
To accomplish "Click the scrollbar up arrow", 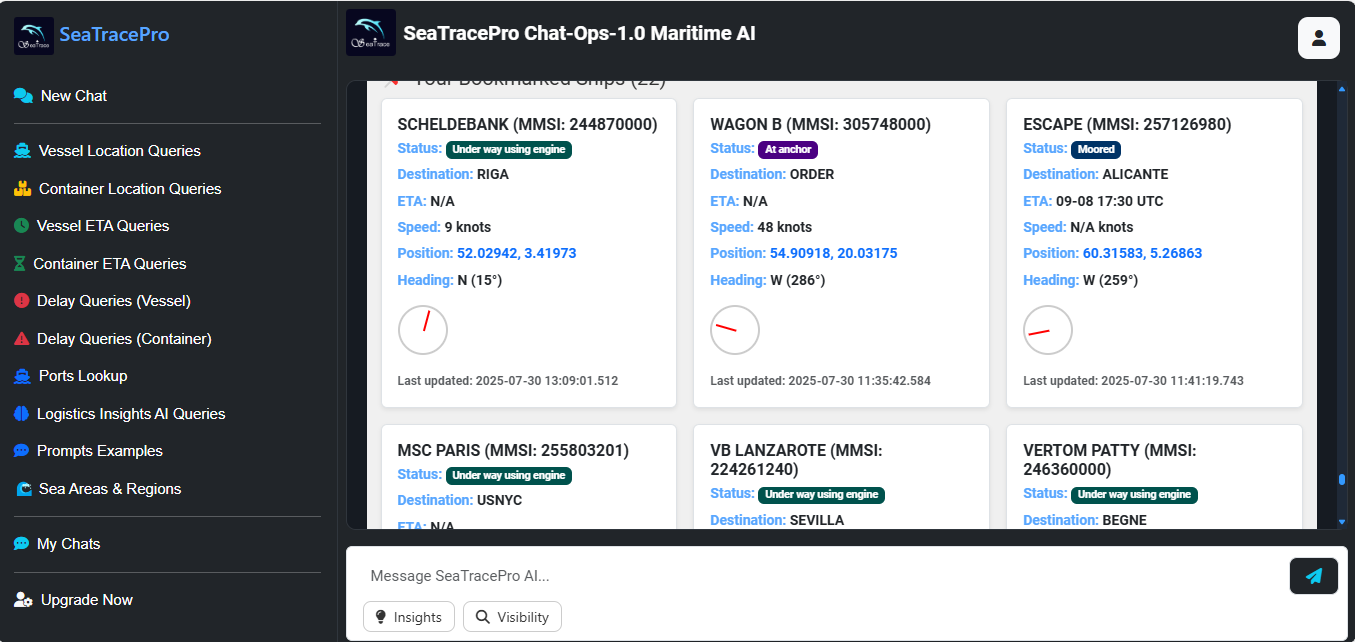I will coord(1342,88).
